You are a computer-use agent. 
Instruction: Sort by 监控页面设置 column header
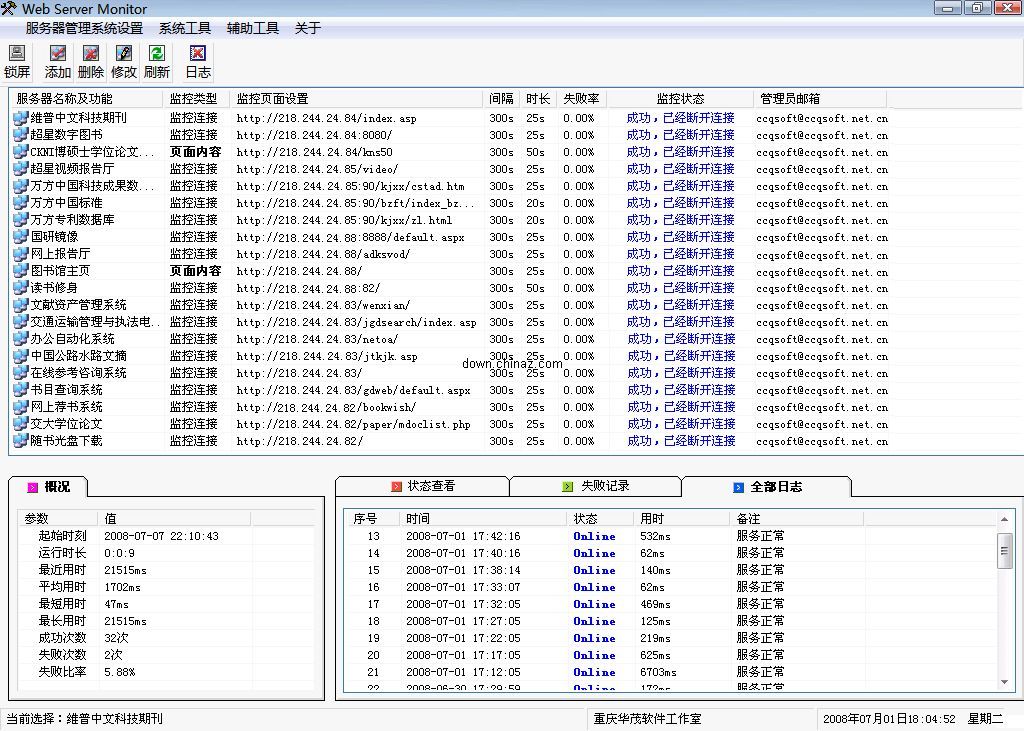click(x=357, y=99)
